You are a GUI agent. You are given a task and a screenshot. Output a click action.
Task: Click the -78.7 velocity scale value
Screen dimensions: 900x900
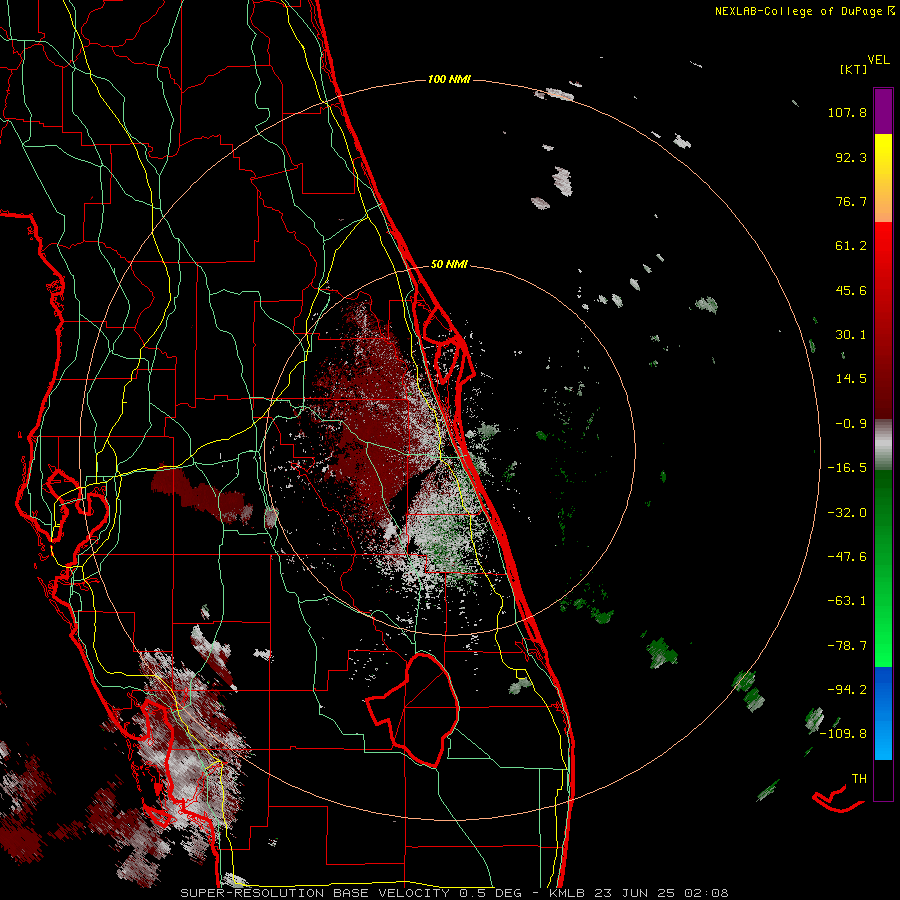coord(847,646)
